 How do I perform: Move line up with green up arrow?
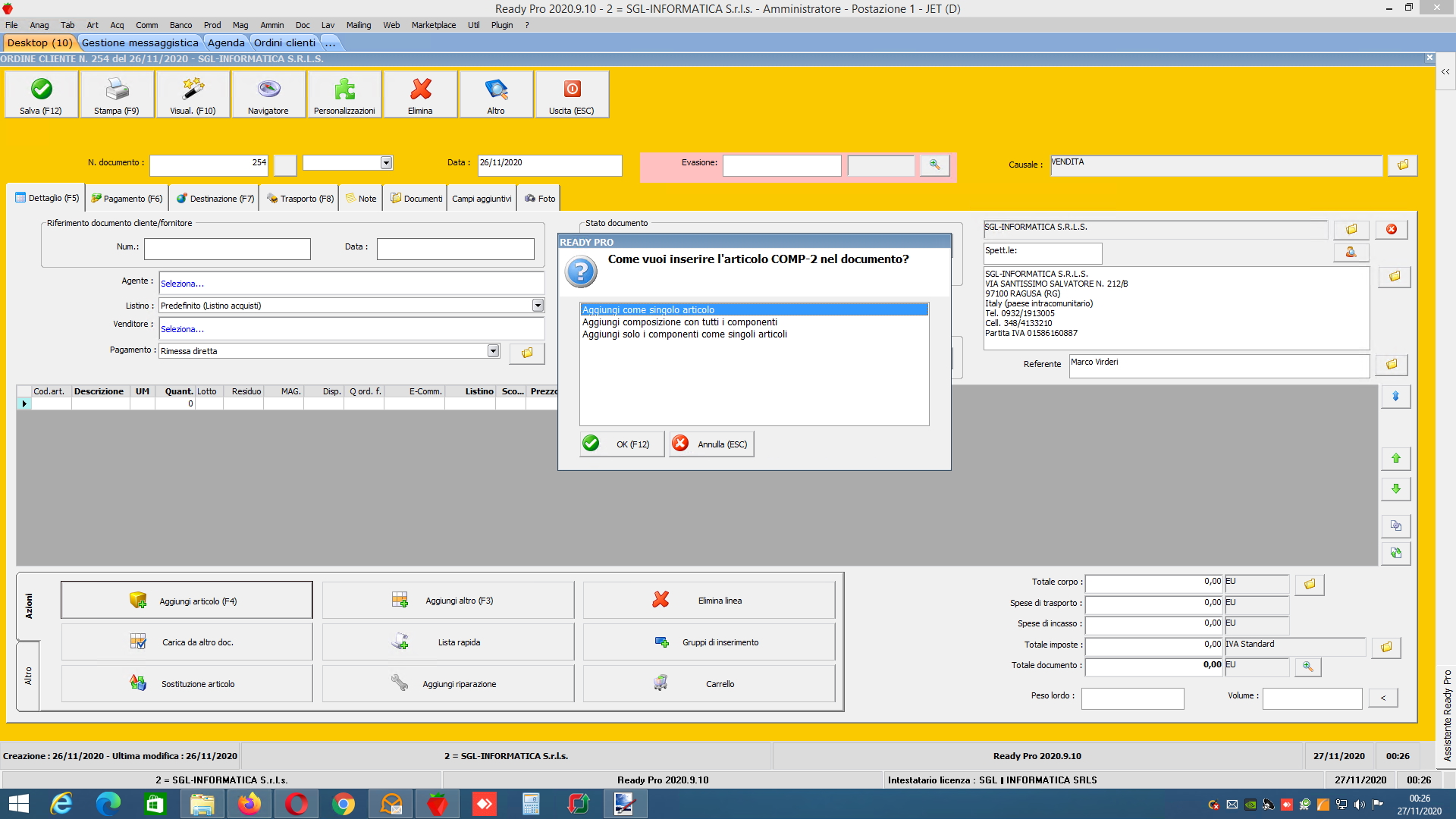tap(1395, 458)
